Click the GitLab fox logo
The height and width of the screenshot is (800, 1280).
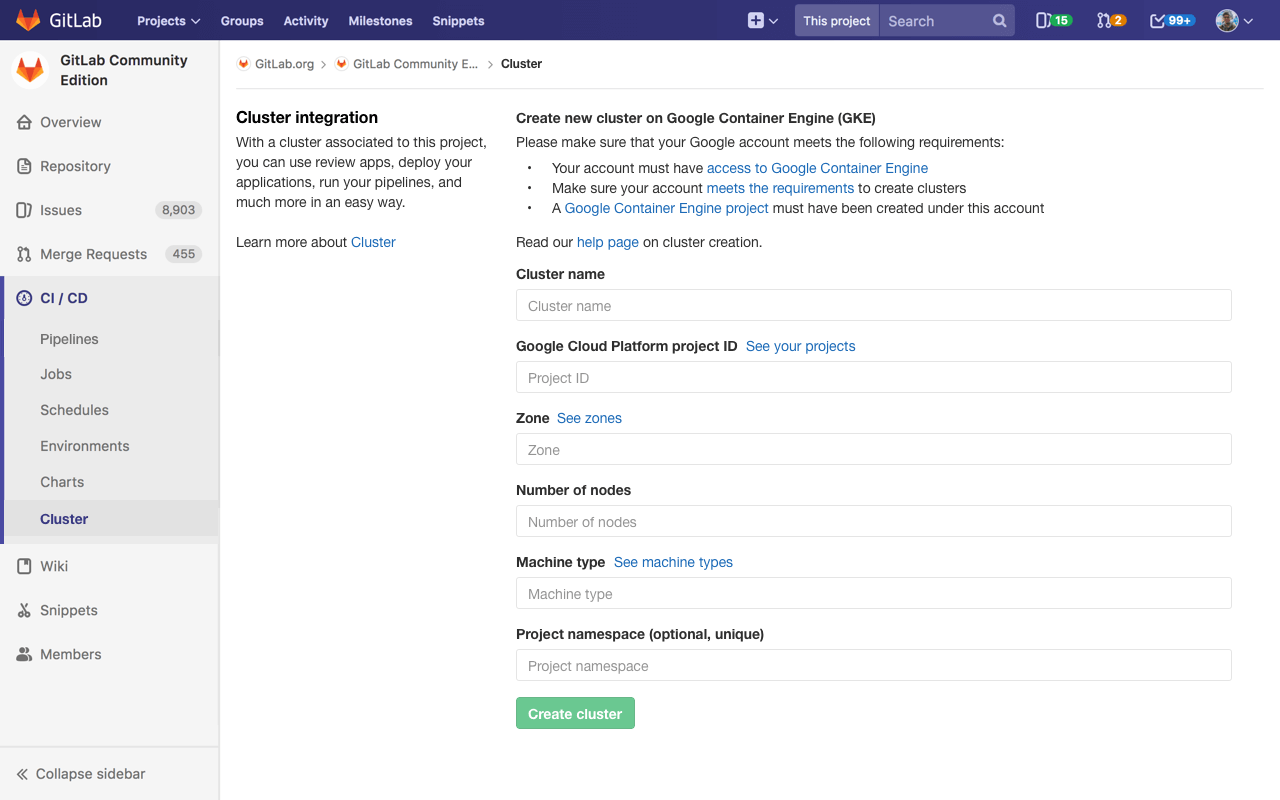point(26,19)
